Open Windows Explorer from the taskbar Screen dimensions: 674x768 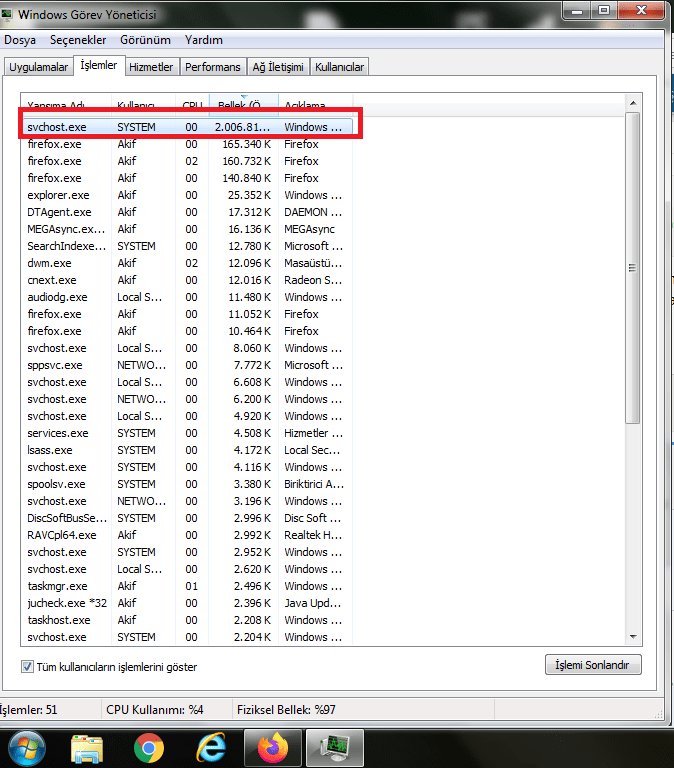(87, 749)
